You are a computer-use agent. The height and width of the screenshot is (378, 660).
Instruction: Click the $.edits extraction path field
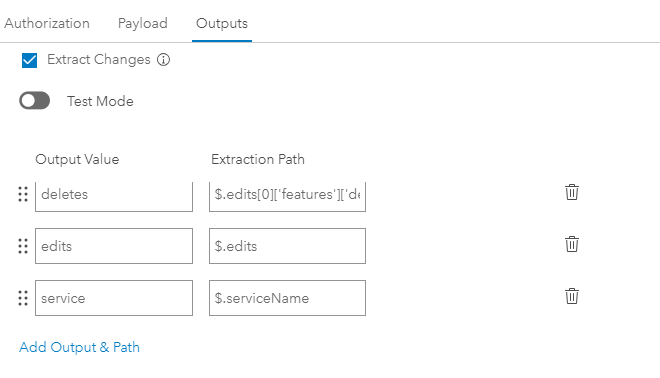[x=287, y=246]
